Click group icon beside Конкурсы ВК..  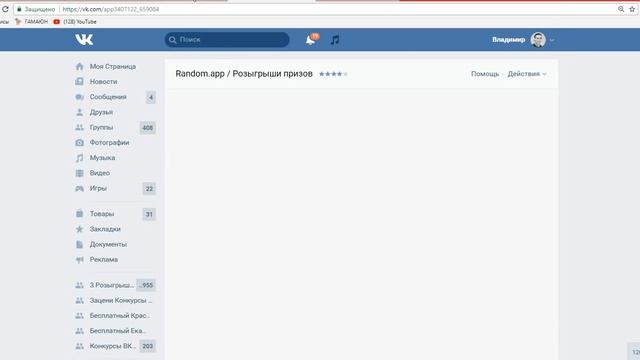[80, 346]
